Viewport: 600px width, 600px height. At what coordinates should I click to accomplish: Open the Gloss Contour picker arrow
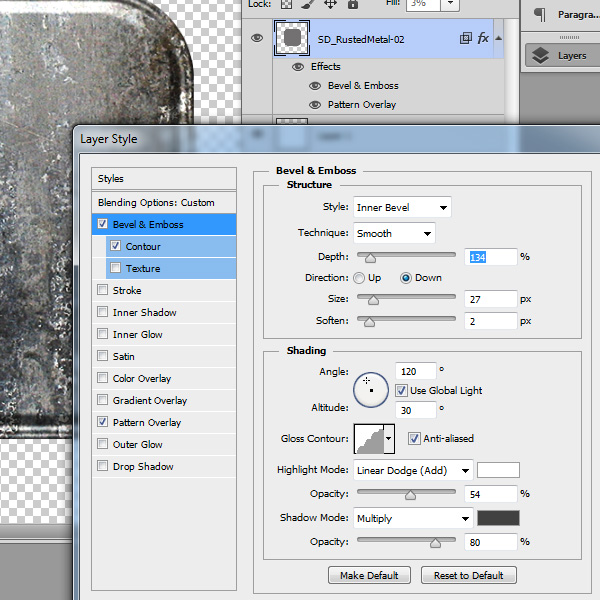pos(389,439)
